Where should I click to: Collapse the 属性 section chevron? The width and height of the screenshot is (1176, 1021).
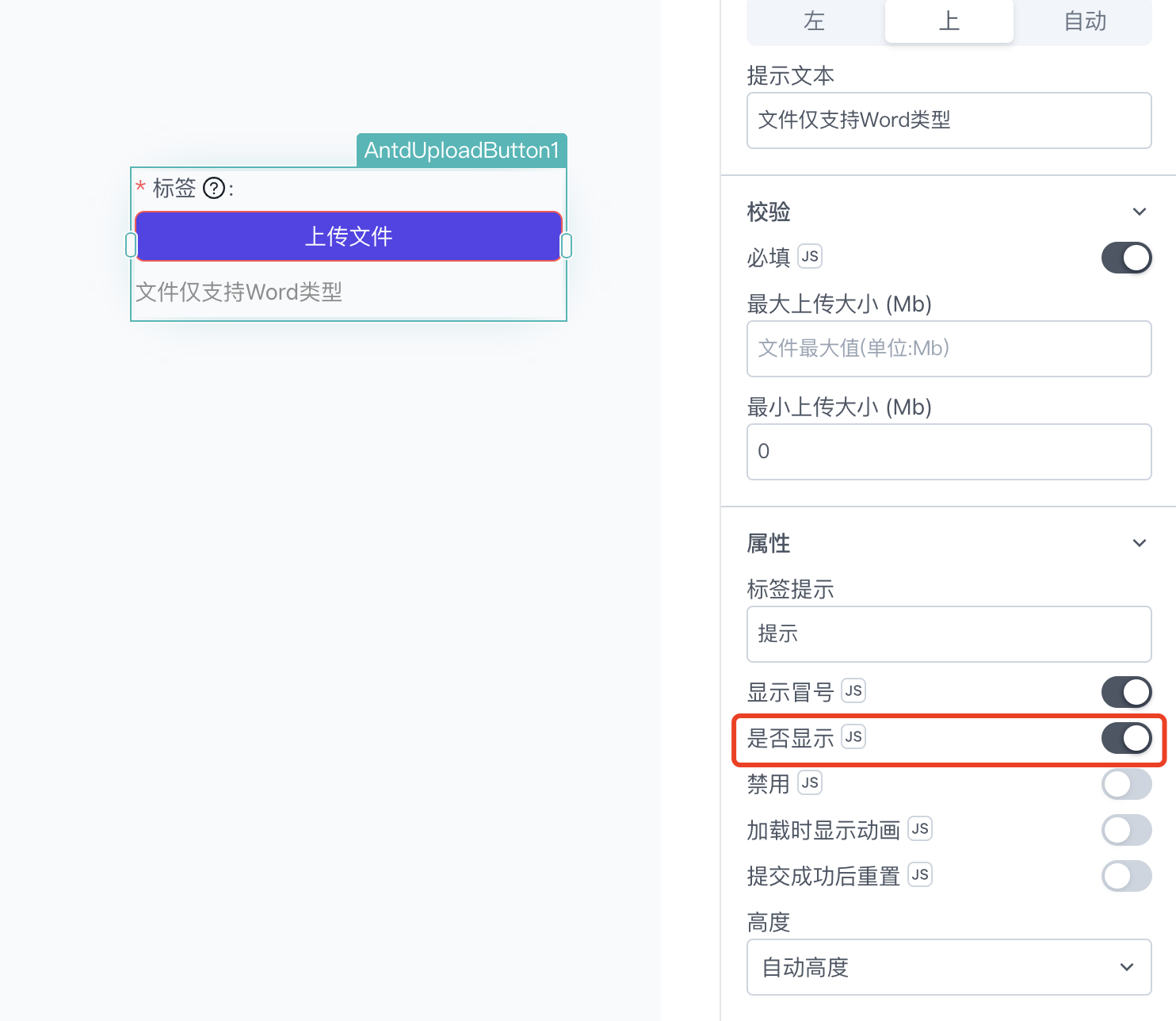[1140, 543]
